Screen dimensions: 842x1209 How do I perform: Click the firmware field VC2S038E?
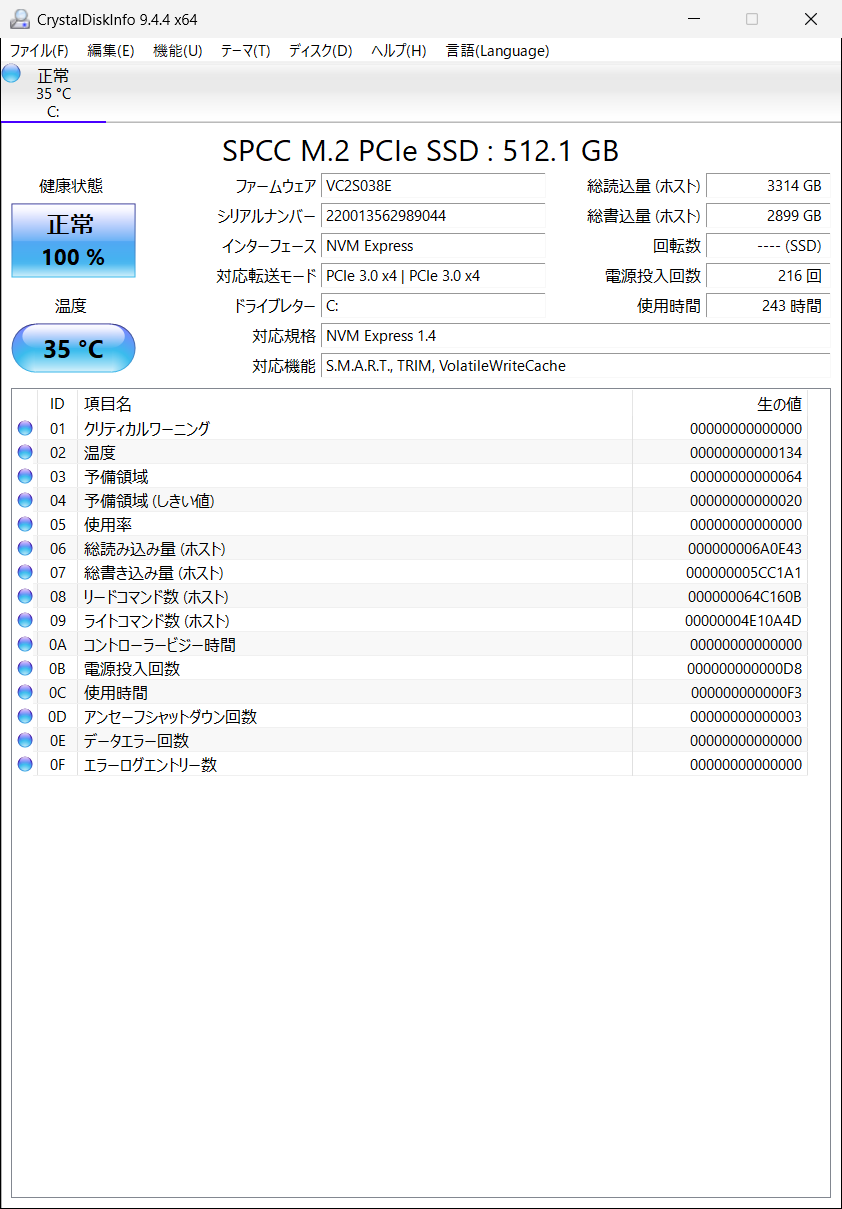[433, 186]
